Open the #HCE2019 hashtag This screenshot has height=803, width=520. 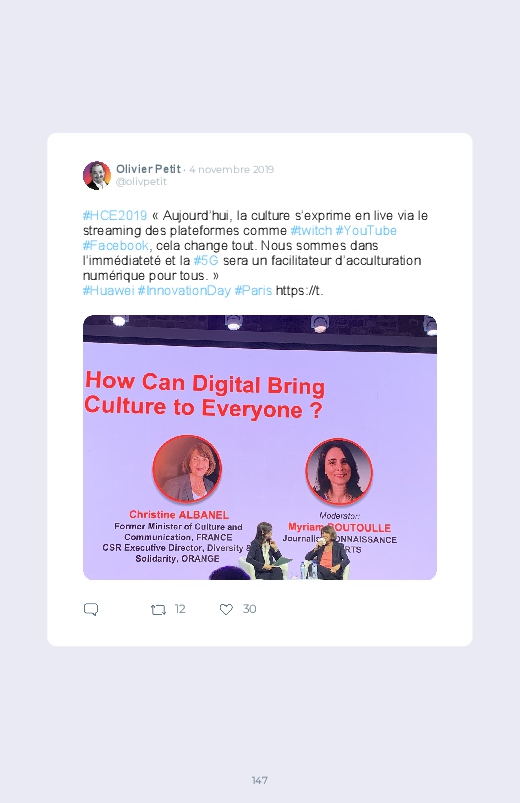click(x=115, y=216)
